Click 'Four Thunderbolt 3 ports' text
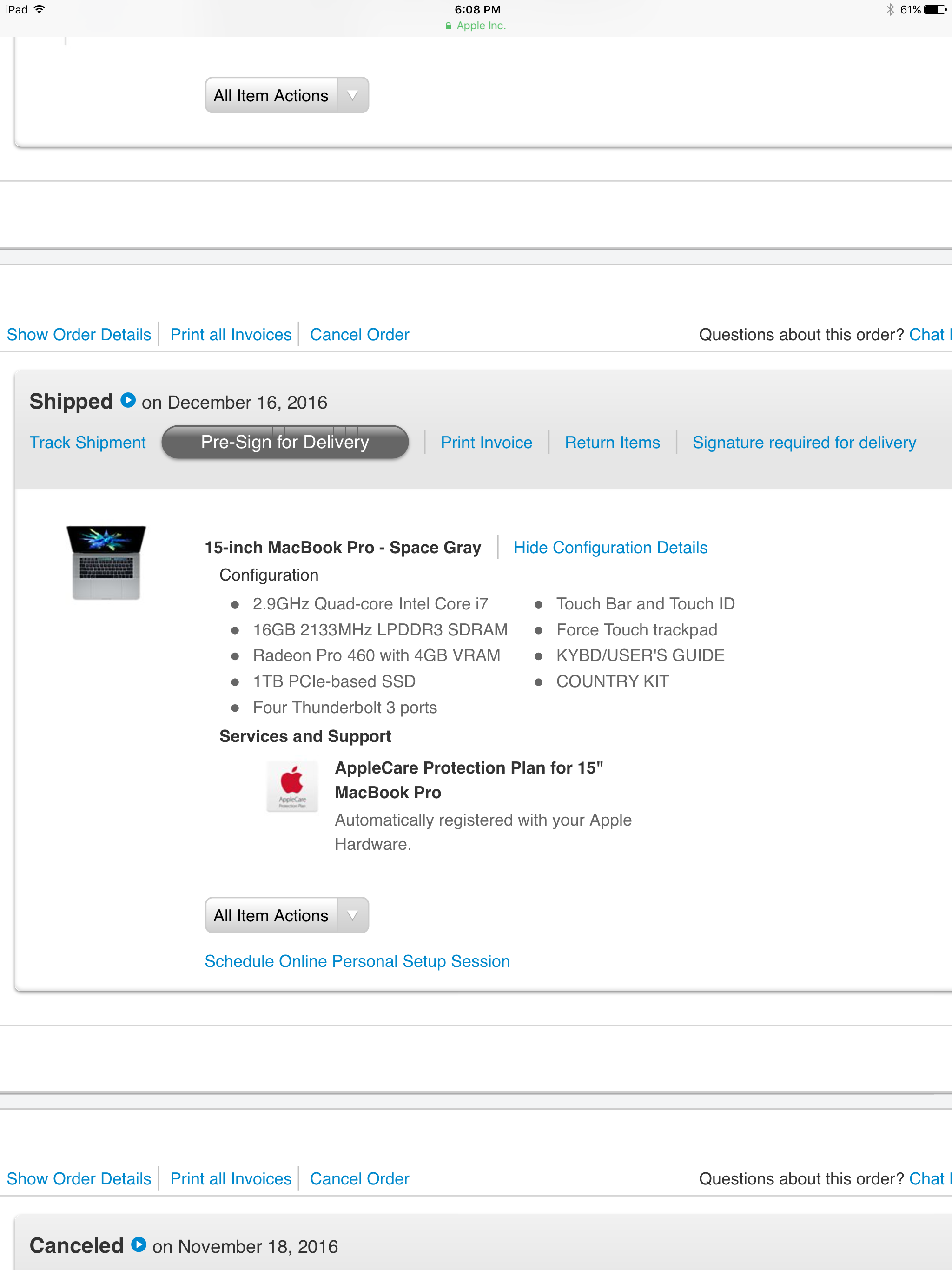 pyautogui.click(x=345, y=708)
